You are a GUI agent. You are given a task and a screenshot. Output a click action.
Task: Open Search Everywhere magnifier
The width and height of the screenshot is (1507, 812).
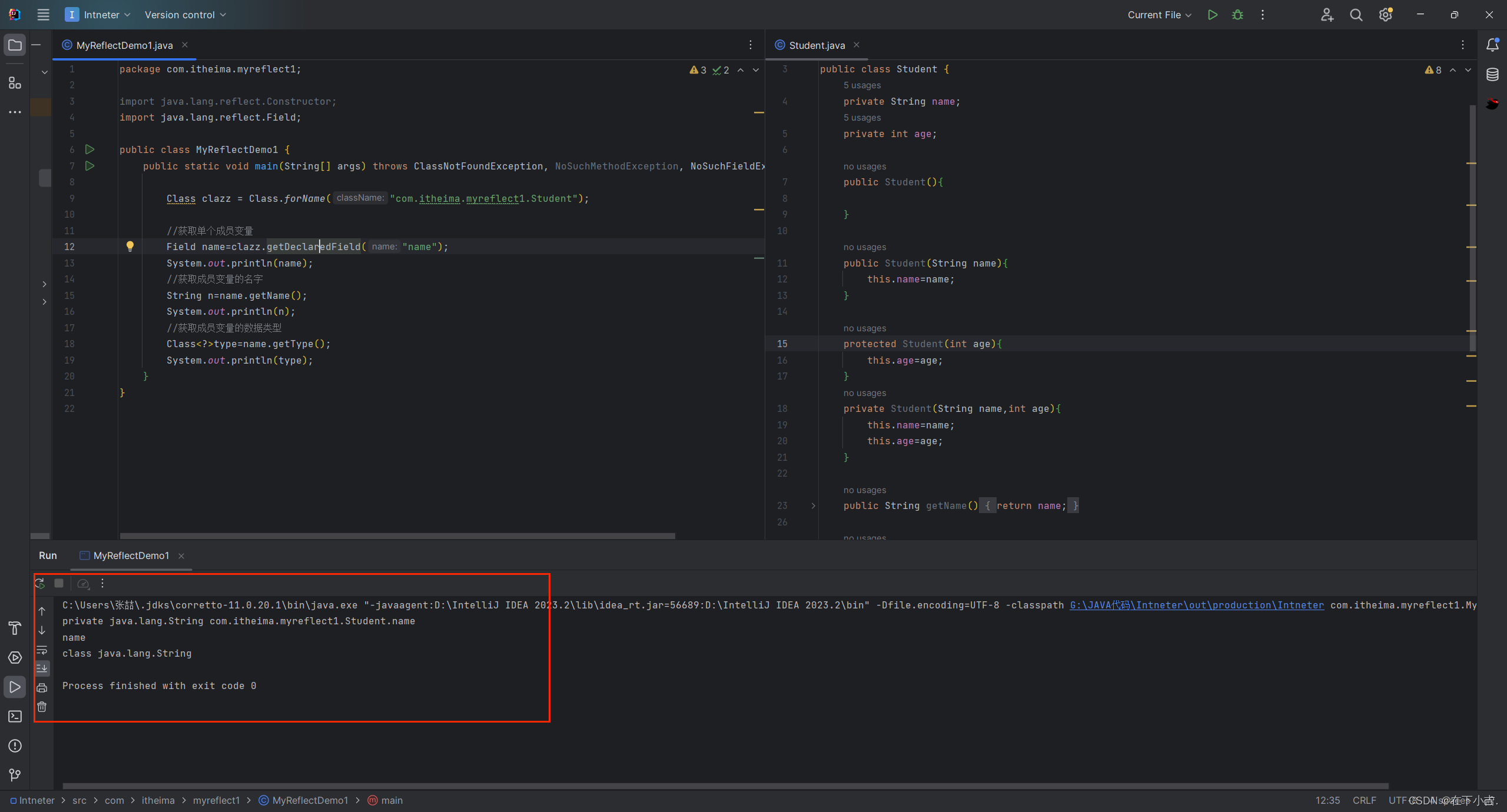(x=1356, y=15)
